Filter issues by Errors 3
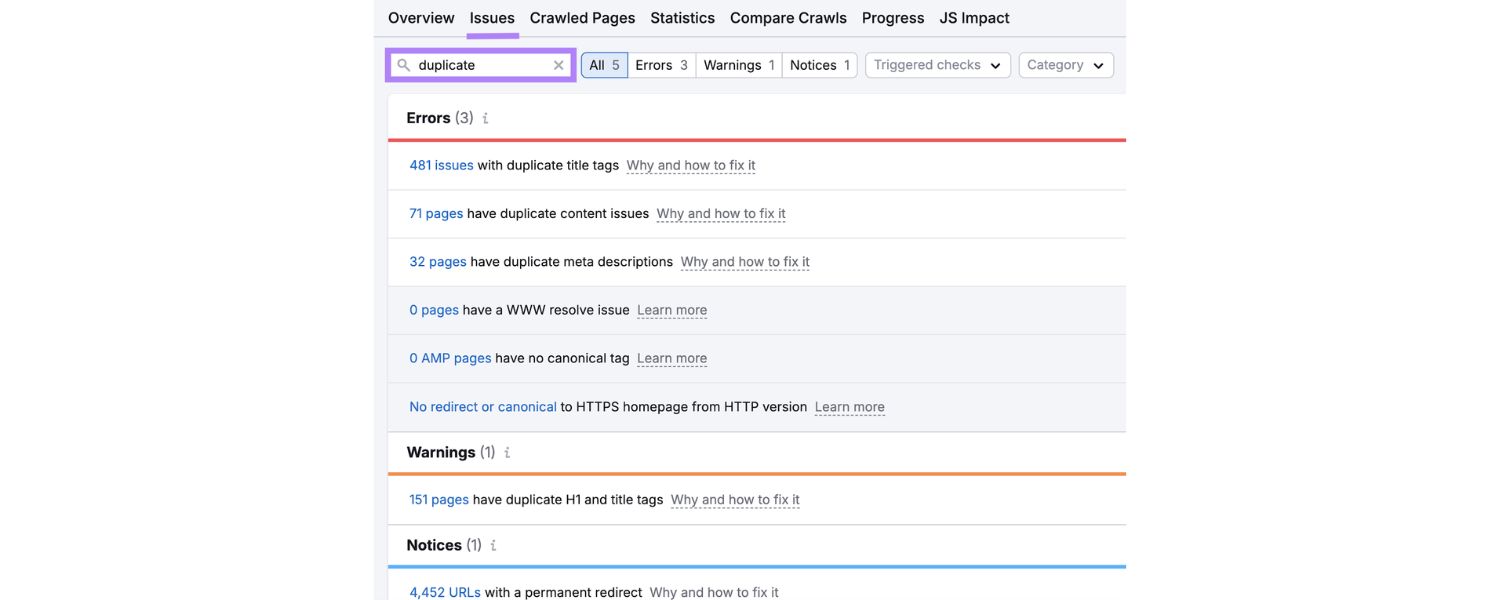Image resolution: width=1500 pixels, height=600 pixels. 661,64
